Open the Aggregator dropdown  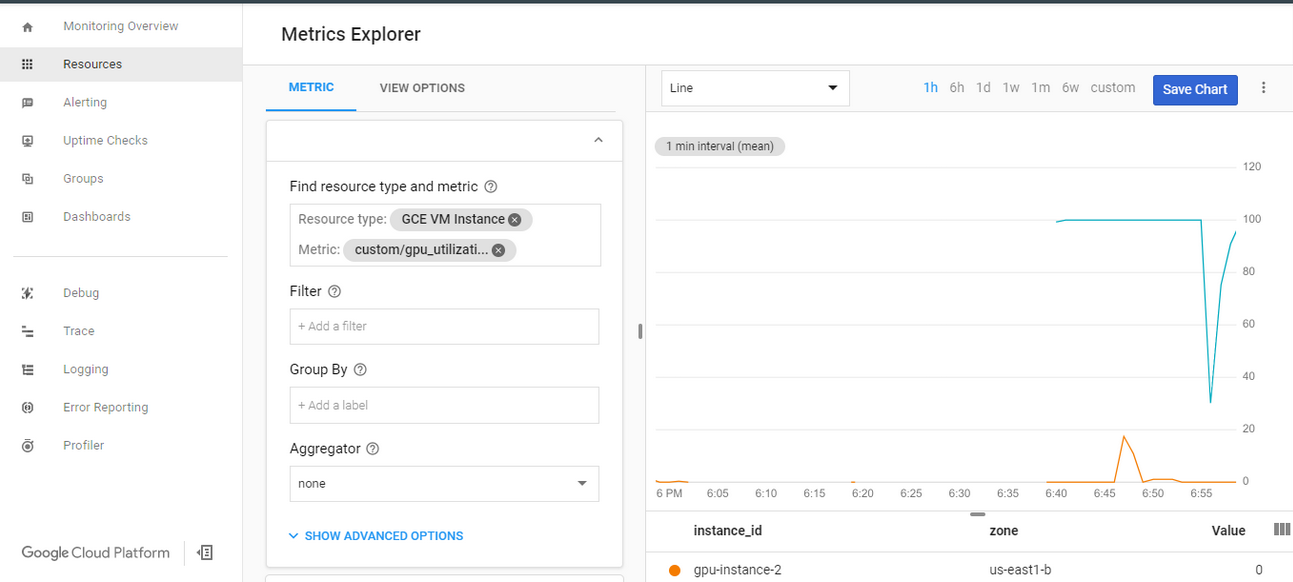(444, 483)
